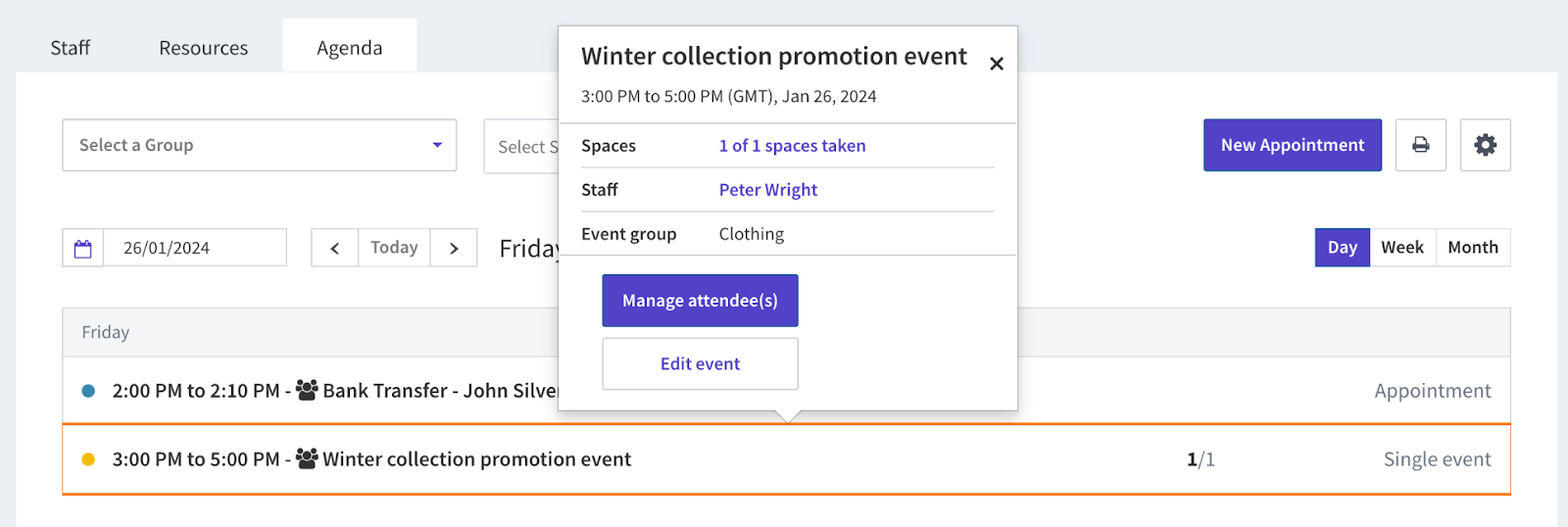Switch to Week view
This screenshot has width=1568, height=527.
(1402, 248)
